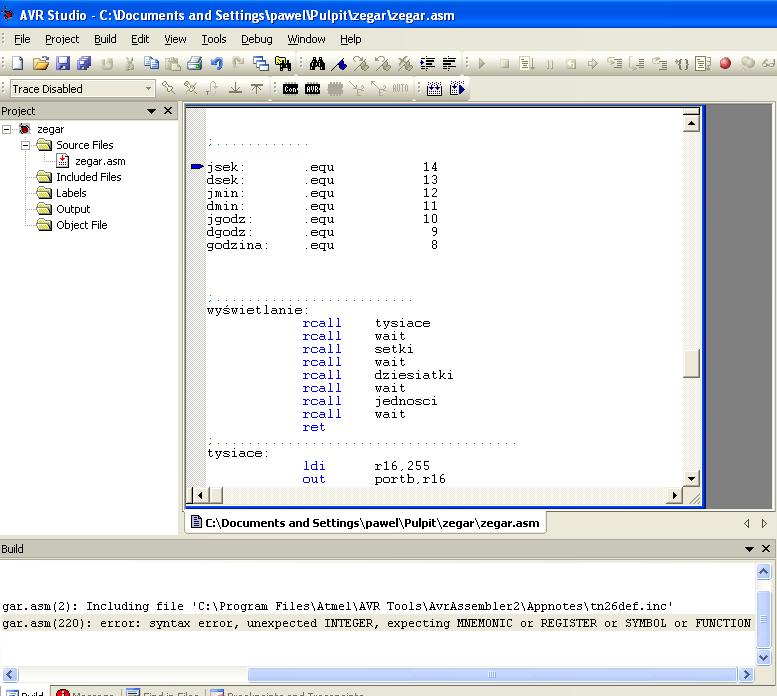Click the binoculars Find icon

coord(317,63)
